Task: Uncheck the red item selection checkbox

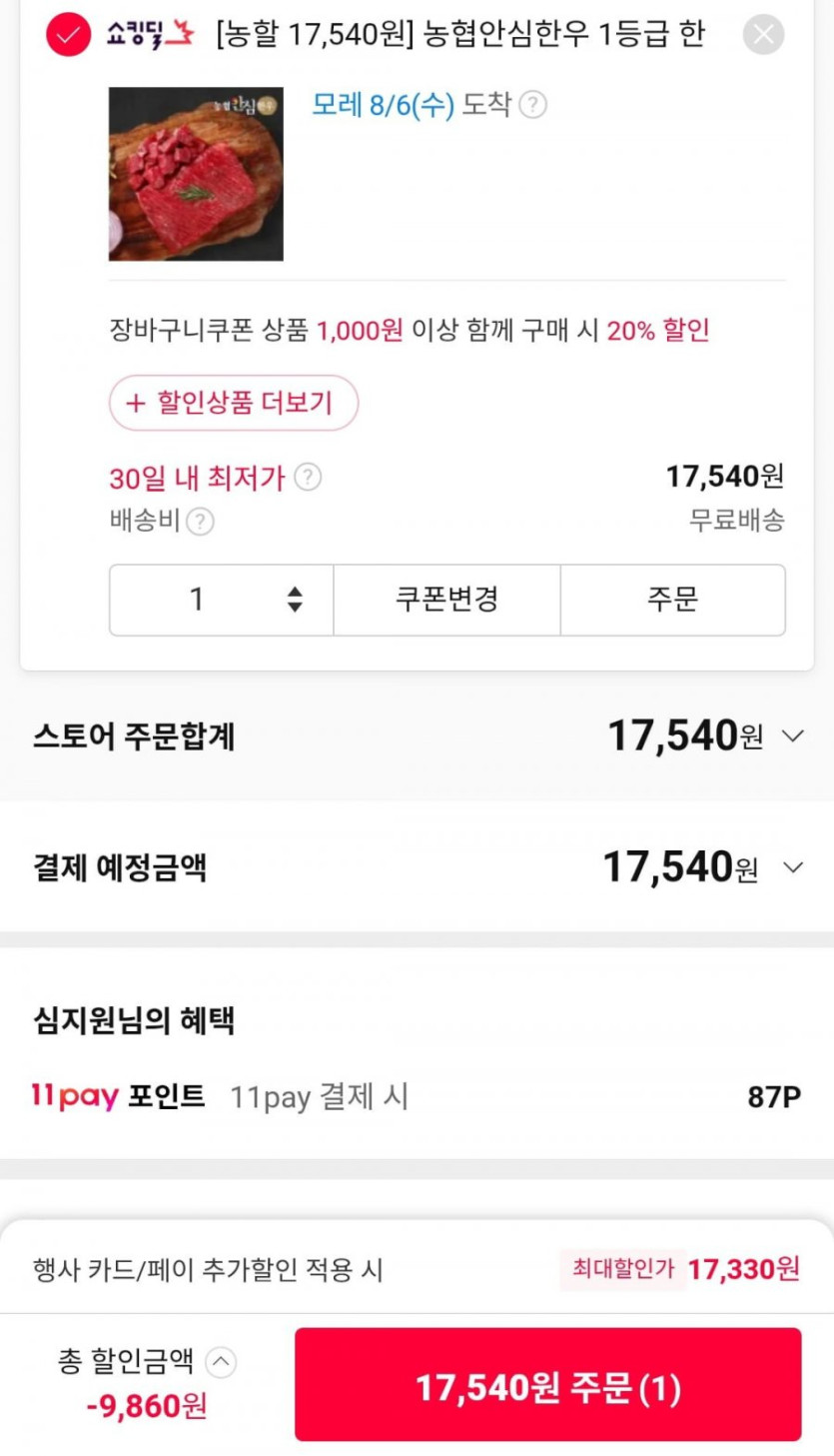Action: point(68,35)
